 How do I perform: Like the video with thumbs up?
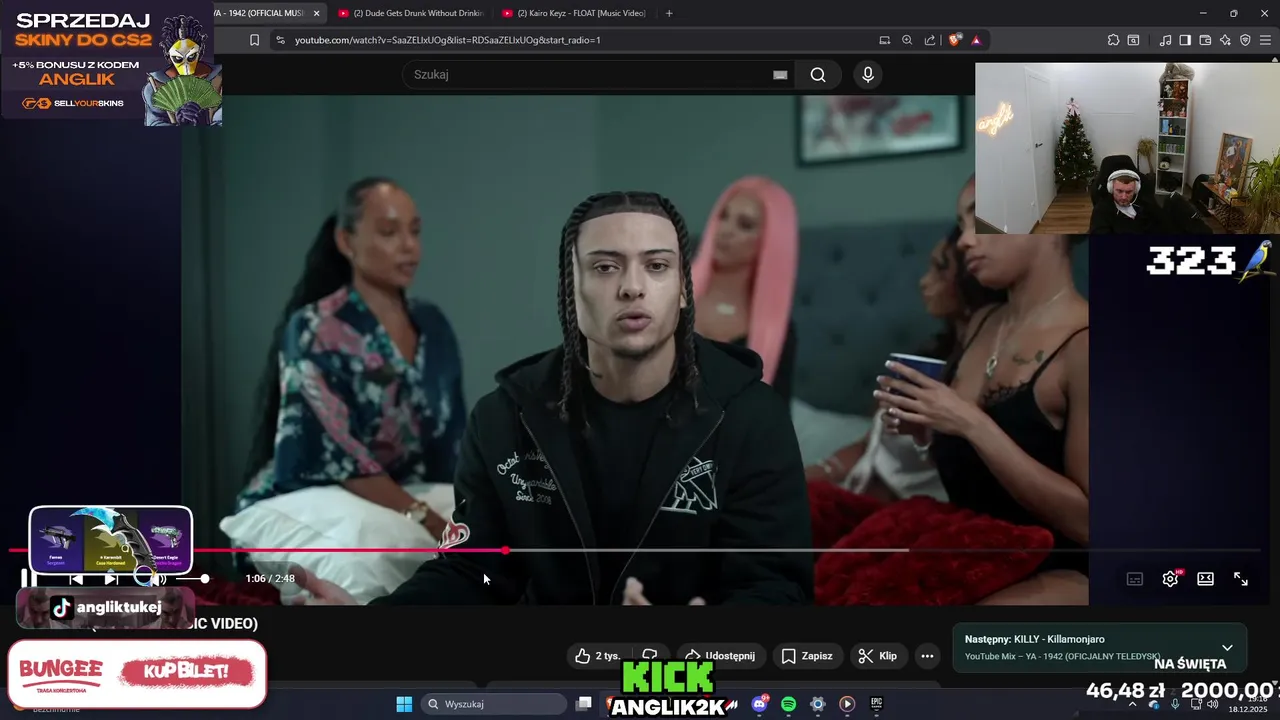597,656
